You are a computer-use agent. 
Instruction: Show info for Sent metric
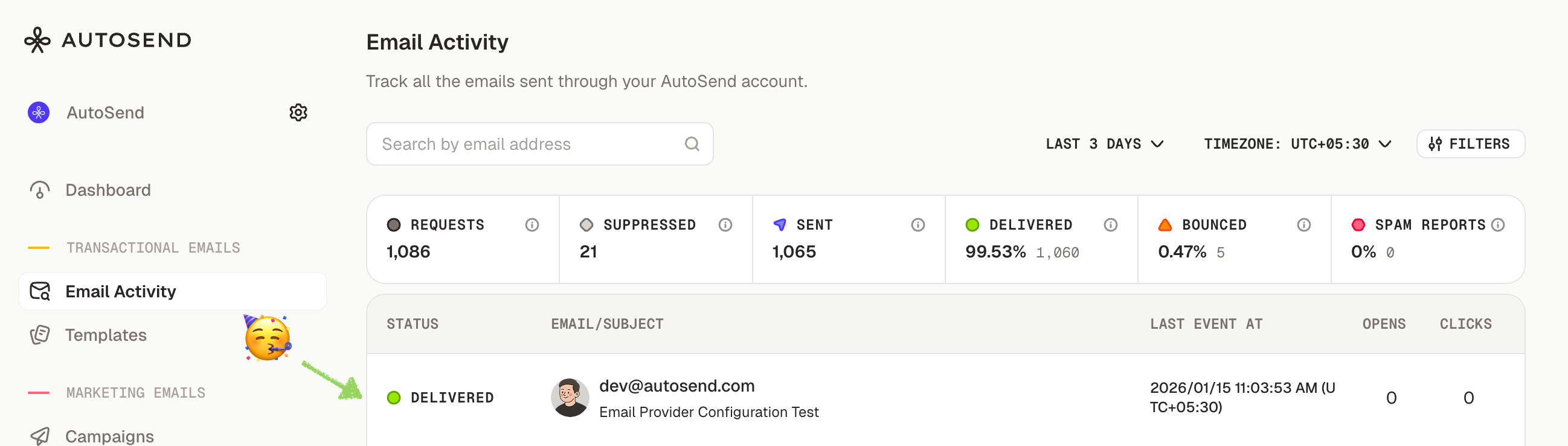918,225
